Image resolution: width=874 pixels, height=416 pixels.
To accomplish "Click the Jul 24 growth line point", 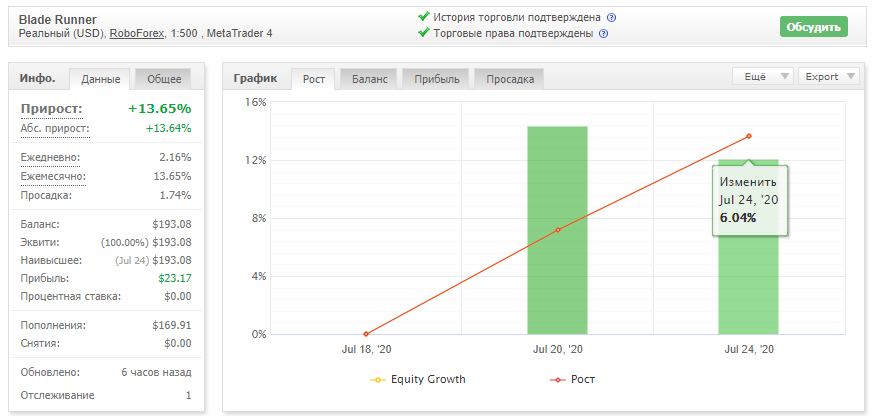I will (x=749, y=136).
